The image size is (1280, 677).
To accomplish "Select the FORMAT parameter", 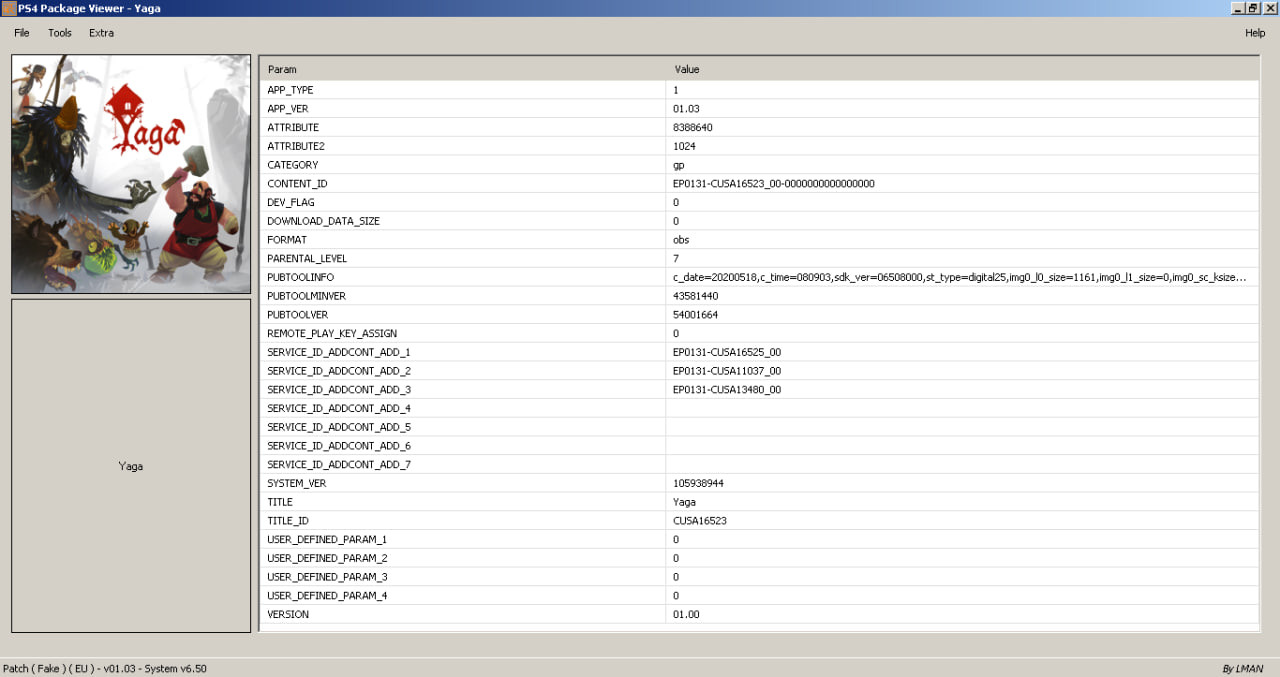I will (x=287, y=240).
